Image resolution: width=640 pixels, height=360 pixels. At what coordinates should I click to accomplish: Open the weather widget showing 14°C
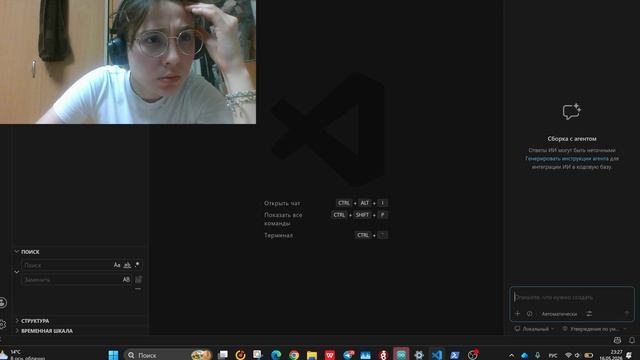tap(22, 355)
